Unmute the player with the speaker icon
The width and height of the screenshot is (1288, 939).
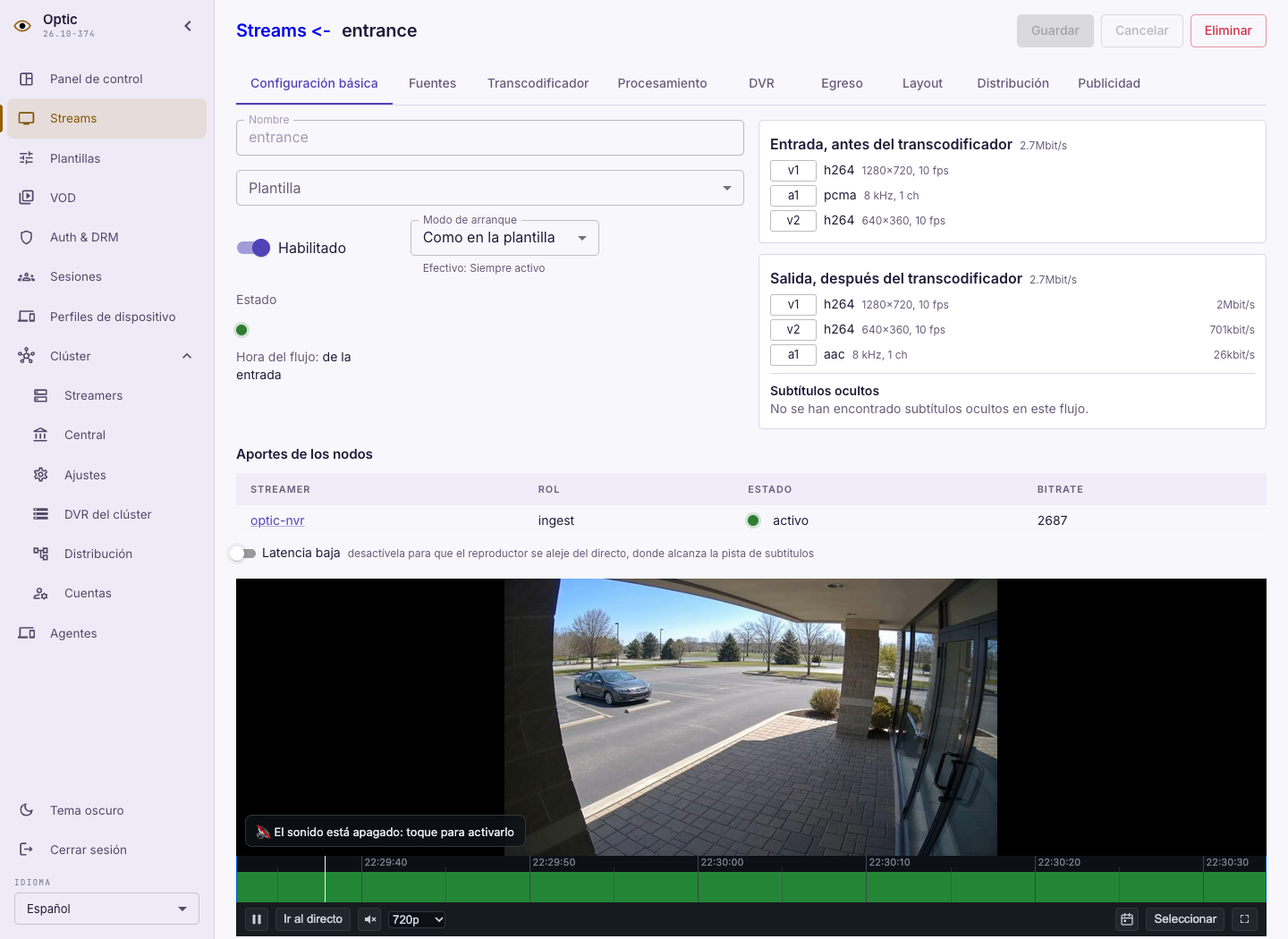click(x=370, y=919)
